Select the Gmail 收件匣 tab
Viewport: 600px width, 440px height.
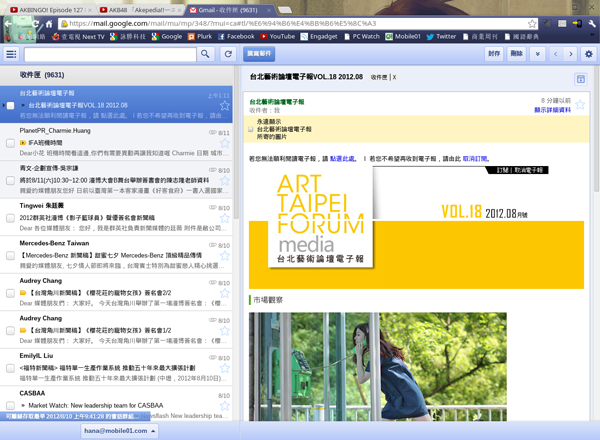click(x=230, y=10)
